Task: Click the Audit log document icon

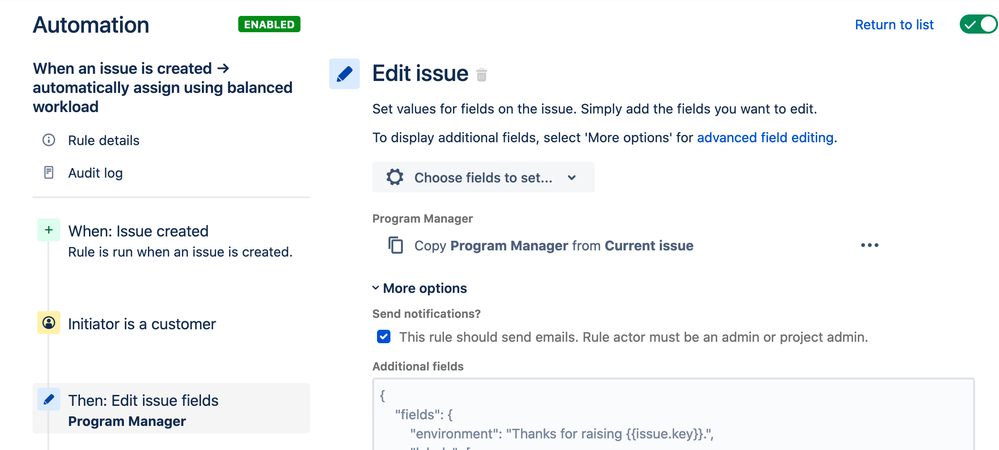Action: click(x=48, y=173)
